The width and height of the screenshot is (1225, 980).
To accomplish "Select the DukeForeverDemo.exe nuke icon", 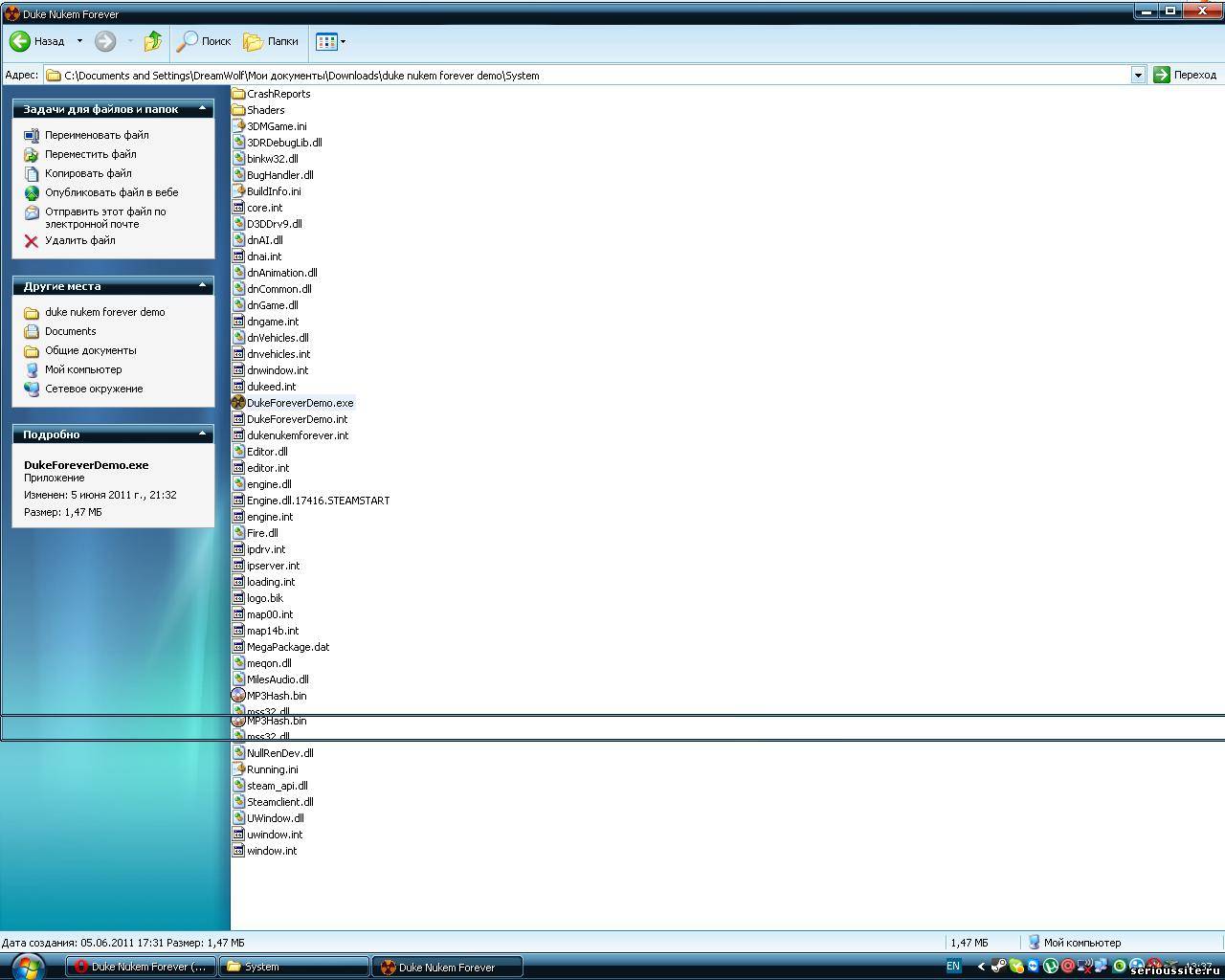I will tap(238, 403).
